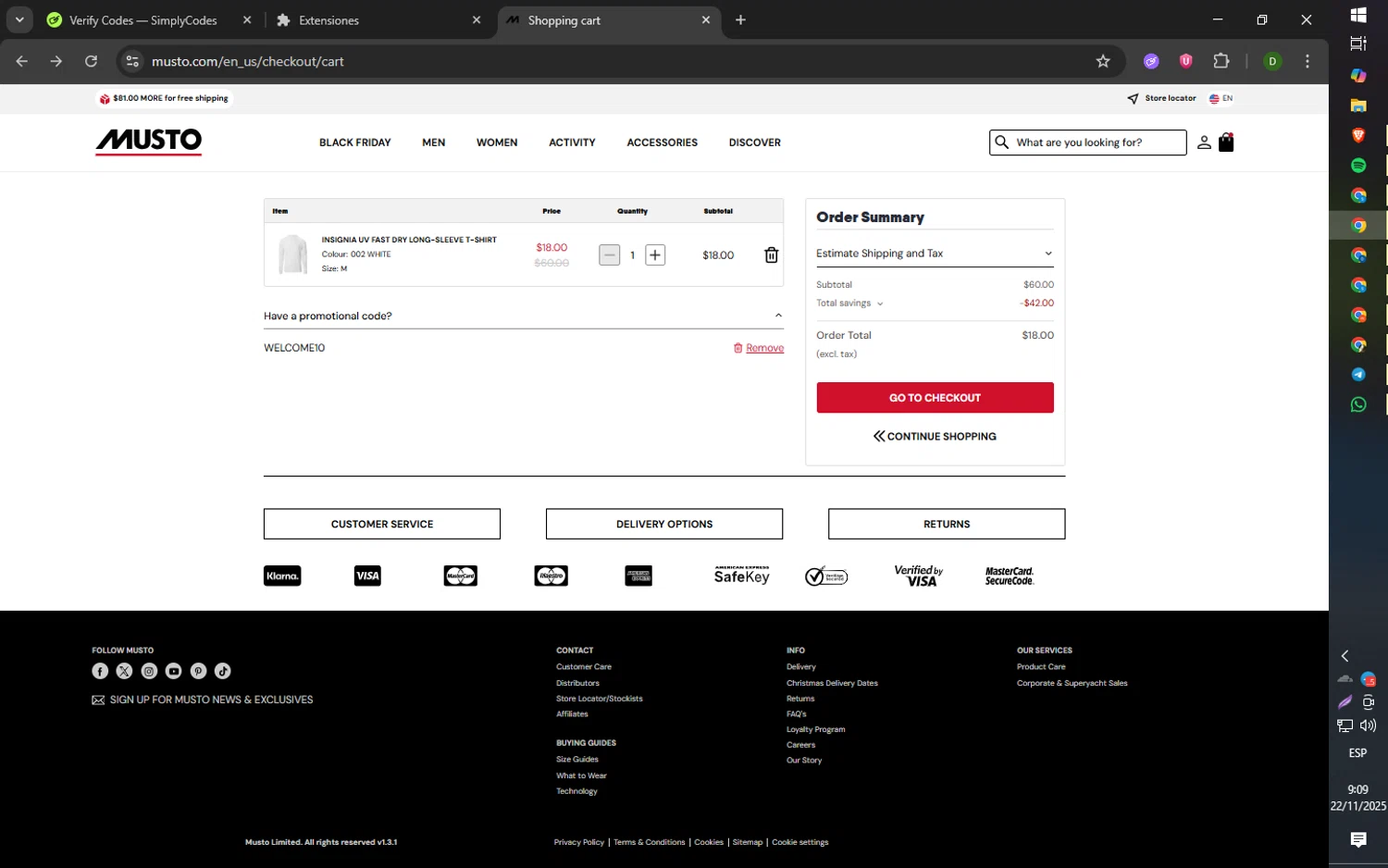Open a new browser tab
The image size is (1388, 868).
click(740, 20)
